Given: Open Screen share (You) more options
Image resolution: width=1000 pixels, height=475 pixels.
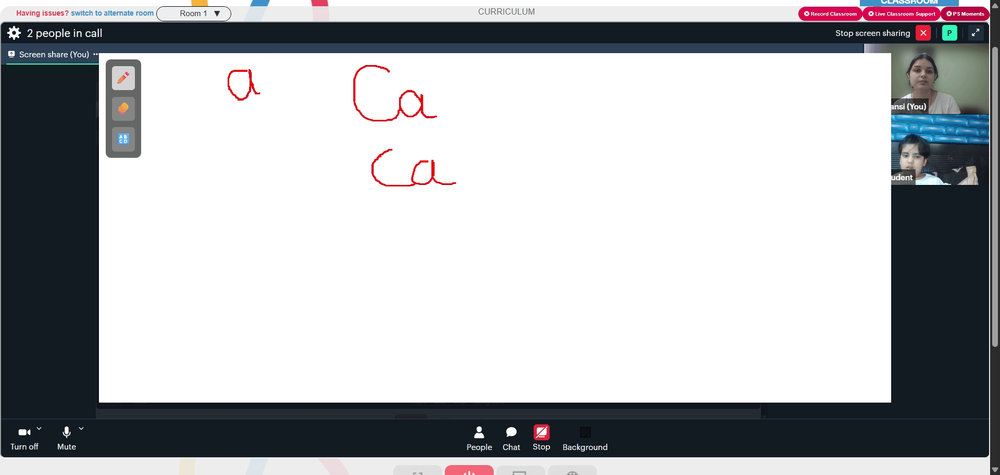Looking at the screenshot, I should 96,54.
